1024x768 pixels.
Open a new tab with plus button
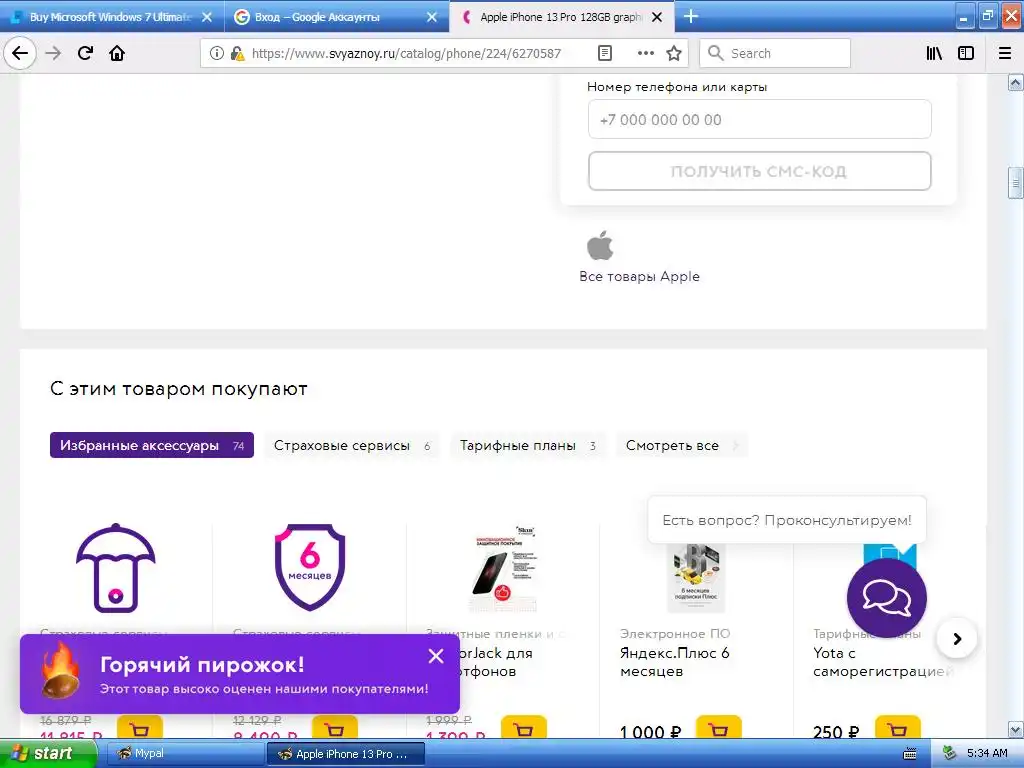(x=690, y=16)
